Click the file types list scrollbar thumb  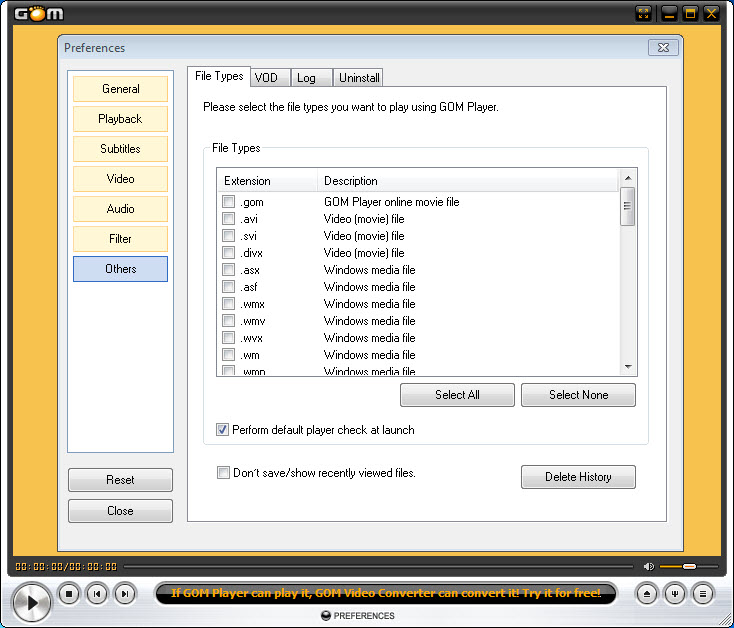(x=627, y=206)
